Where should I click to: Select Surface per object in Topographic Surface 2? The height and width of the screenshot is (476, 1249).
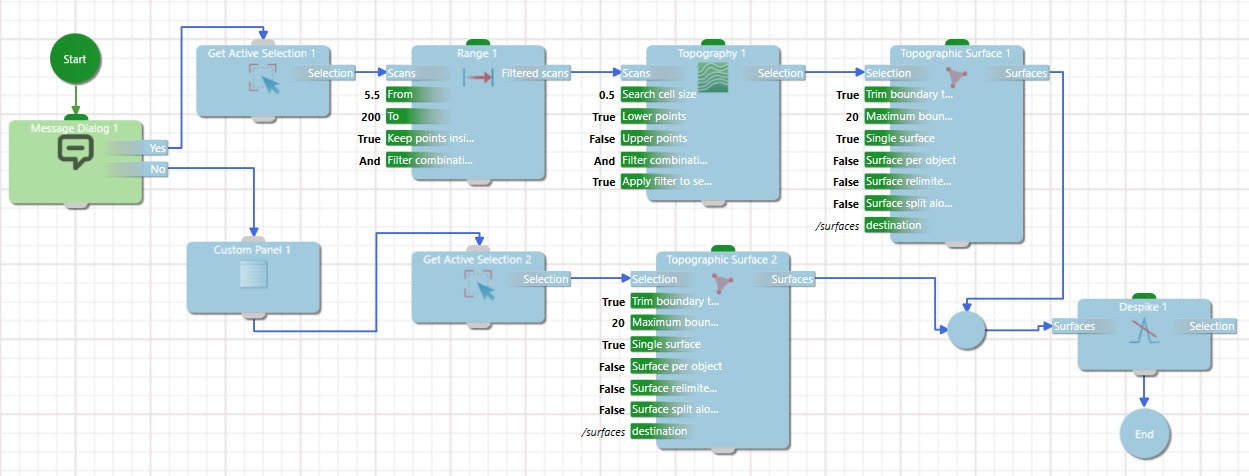click(x=677, y=367)
